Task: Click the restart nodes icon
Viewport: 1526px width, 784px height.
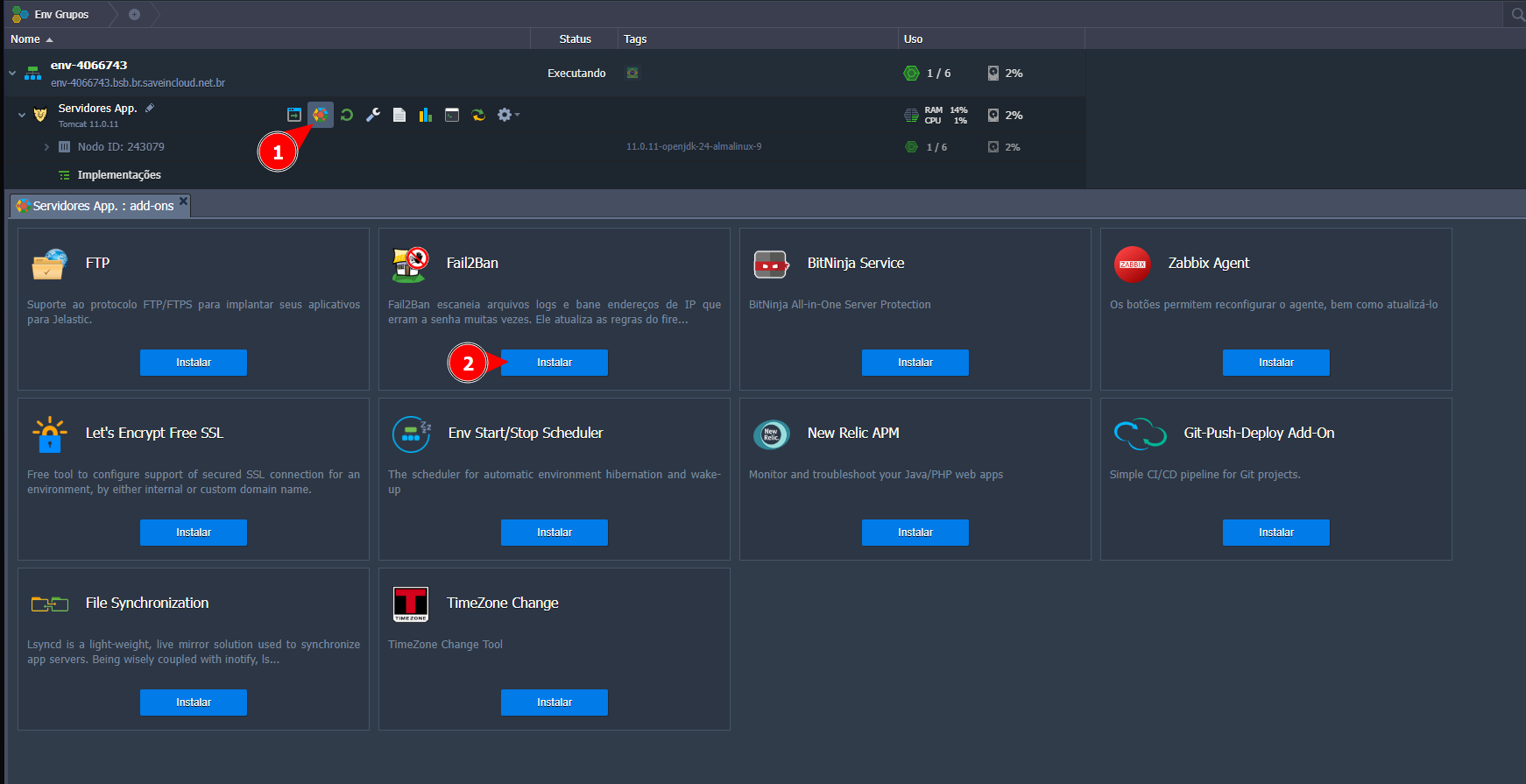Action: (x=347, y=115)
